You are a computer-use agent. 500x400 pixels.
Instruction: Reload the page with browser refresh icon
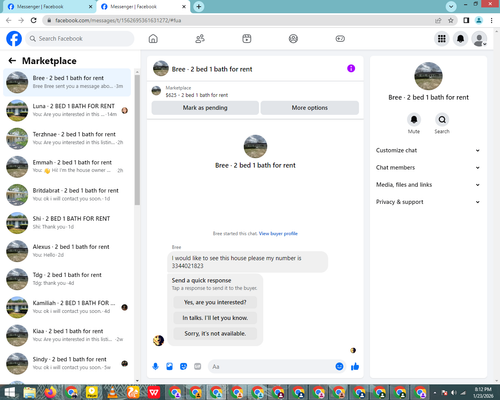point(33,20)
